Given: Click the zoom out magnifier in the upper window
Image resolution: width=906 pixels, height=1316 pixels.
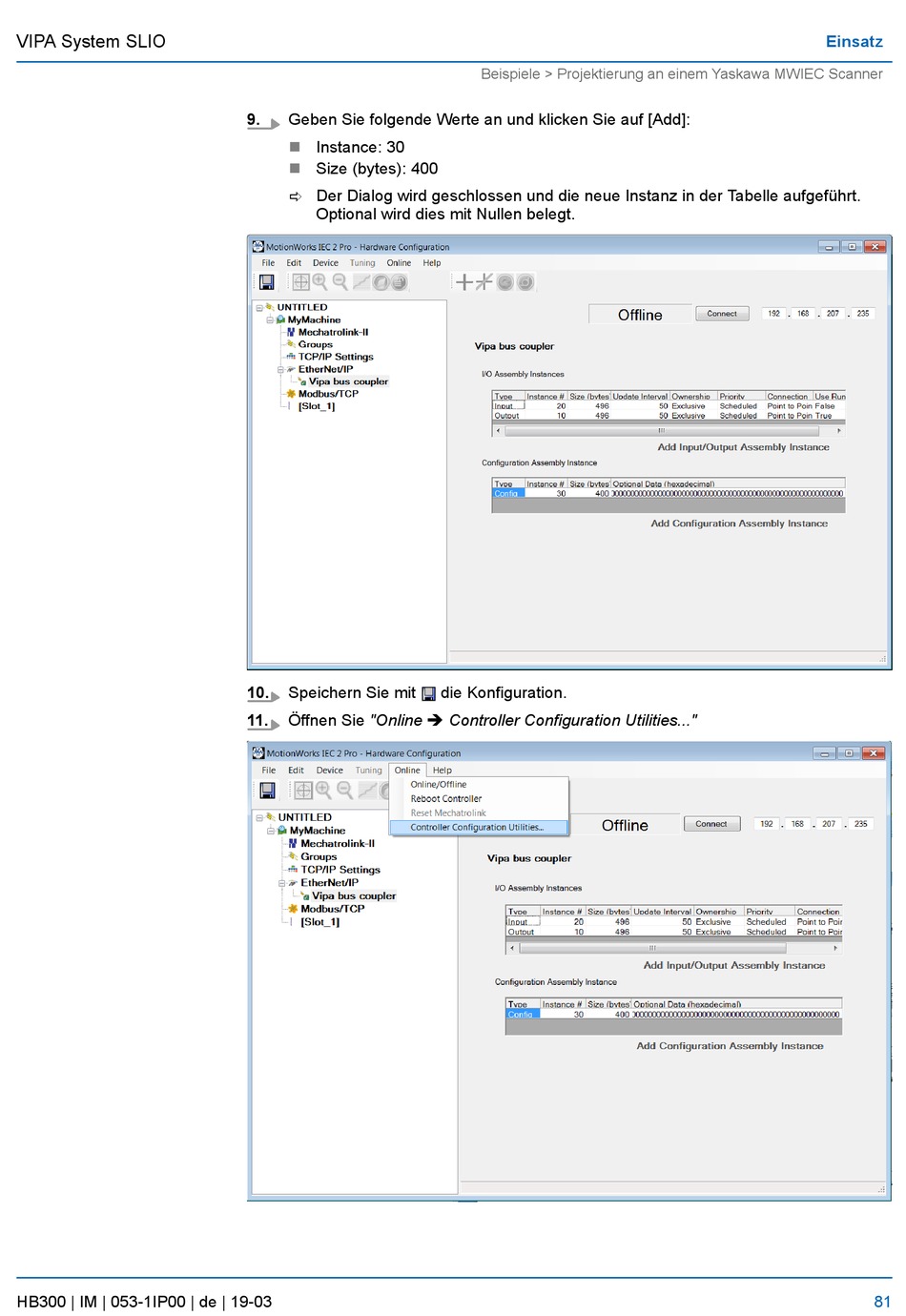Looking at the screenshot, I should tap(340, 282).
